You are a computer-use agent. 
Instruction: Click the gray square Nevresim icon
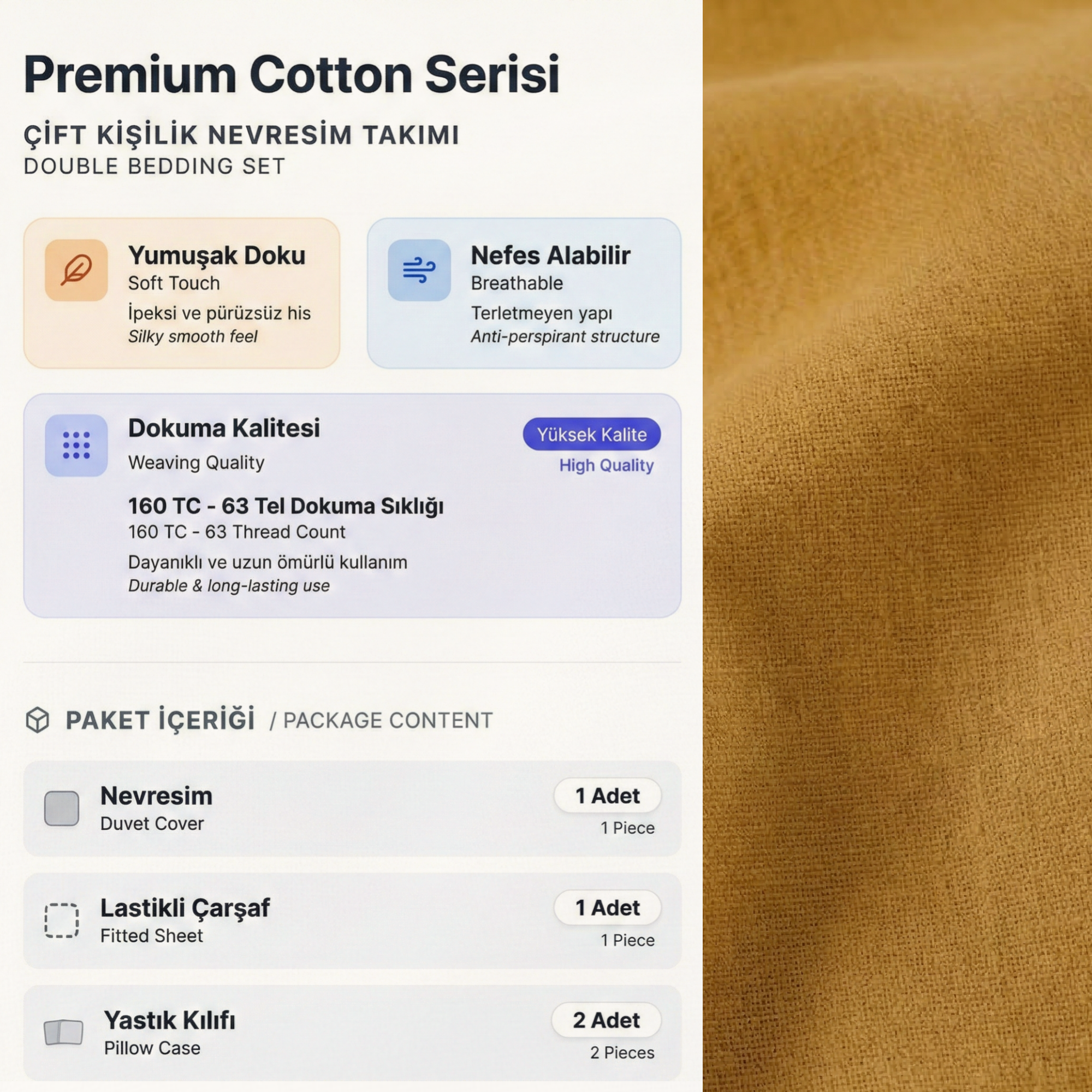tap(62, 808)
